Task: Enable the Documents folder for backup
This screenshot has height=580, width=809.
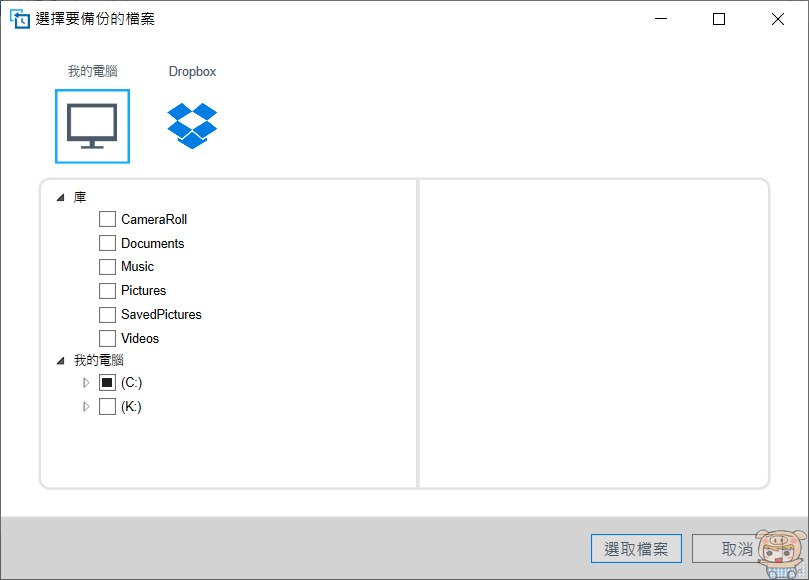Action: [107, 242]
